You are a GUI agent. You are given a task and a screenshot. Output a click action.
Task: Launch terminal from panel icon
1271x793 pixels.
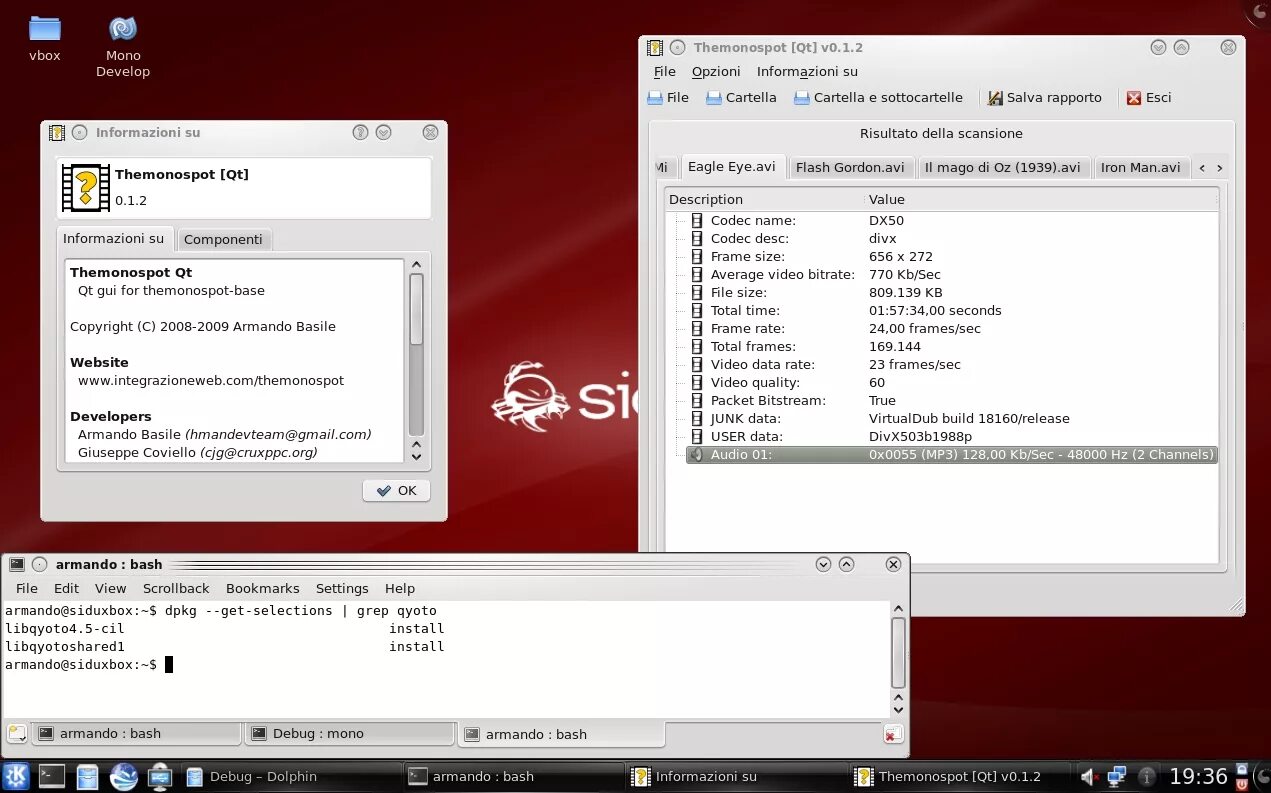52,776
